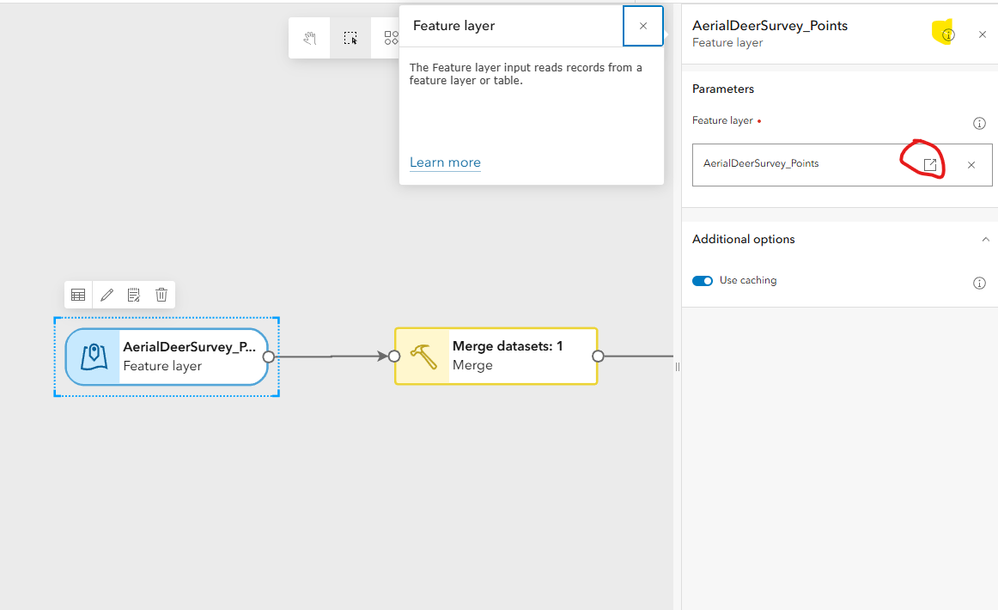Click the AerialDeerSurvey_Points feature layer input field
This screenshot has height=610, width=998.
[790, 164]
